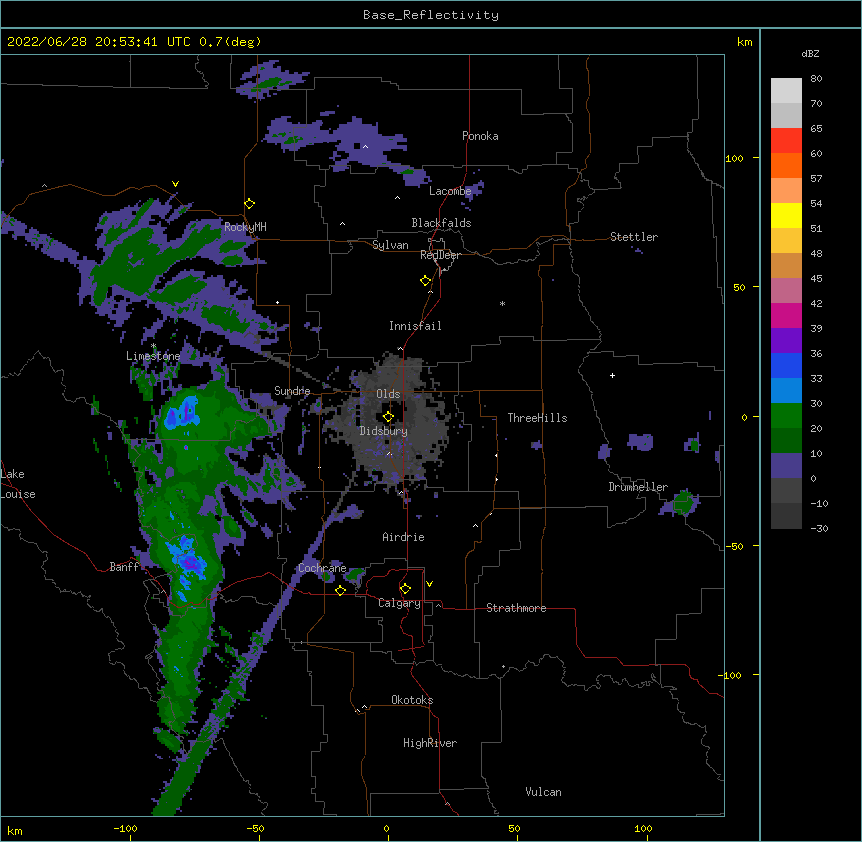
Task: Click the yellow diamond marker near RockyMH
Action: tap(250, 204)
